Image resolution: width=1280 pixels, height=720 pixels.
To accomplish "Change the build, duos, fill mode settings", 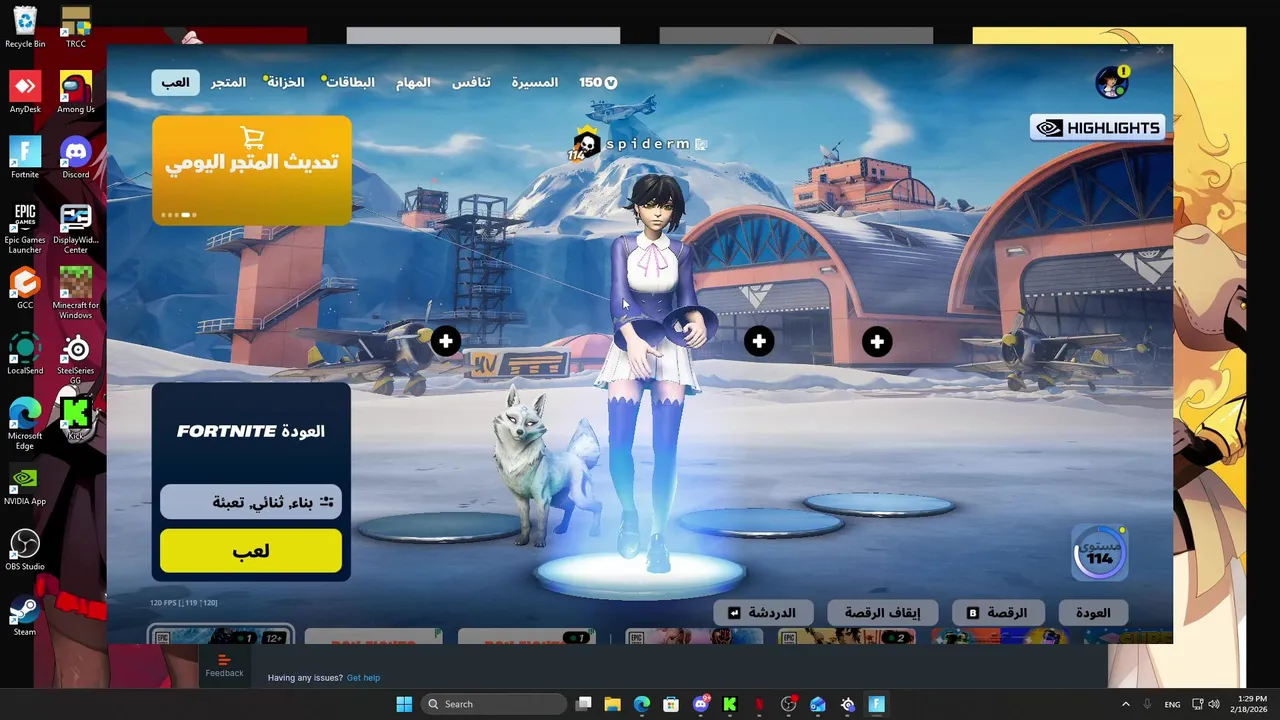I will [x=251, y=502].
